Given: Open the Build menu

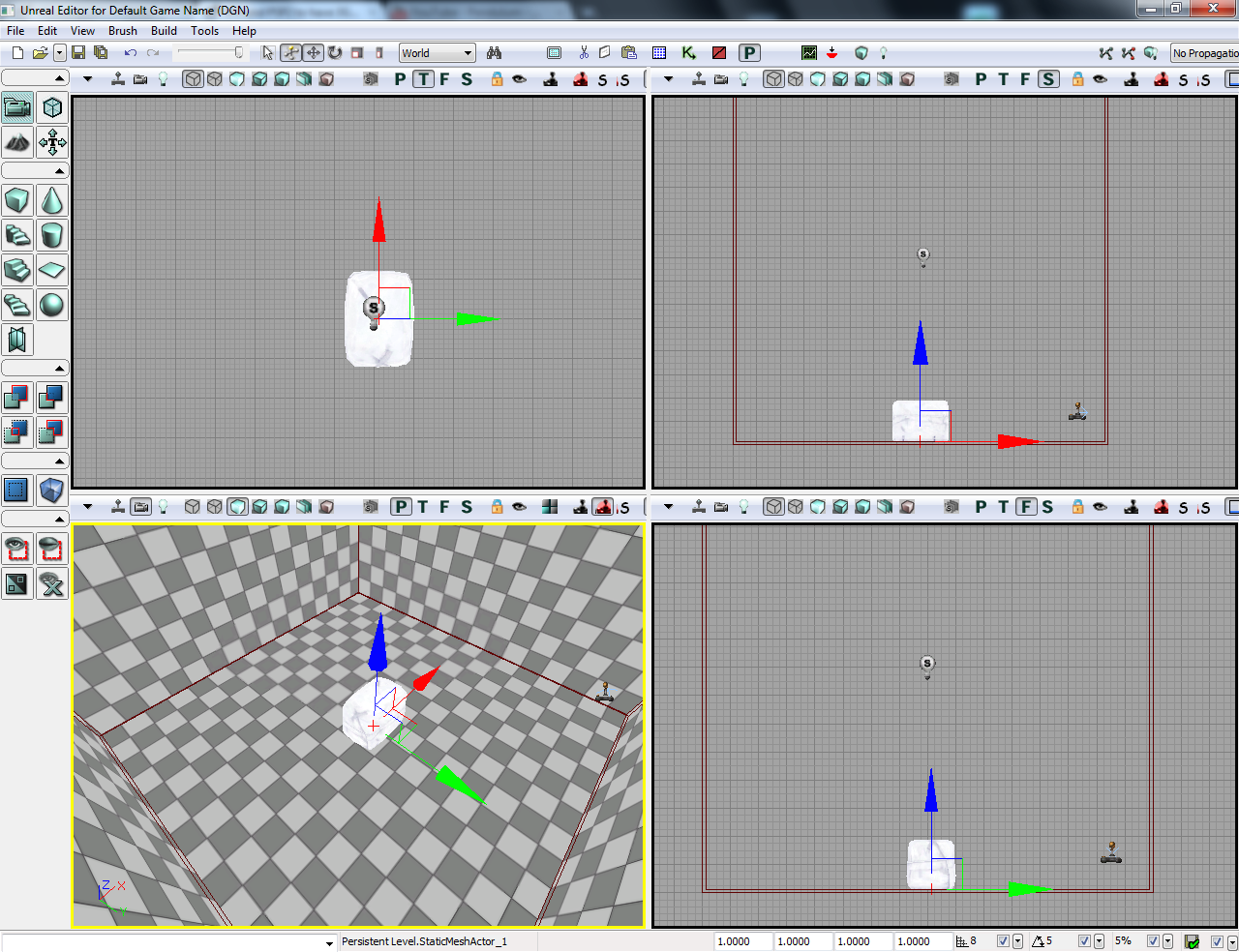Looking at the screenshot, I should point(164,31).
